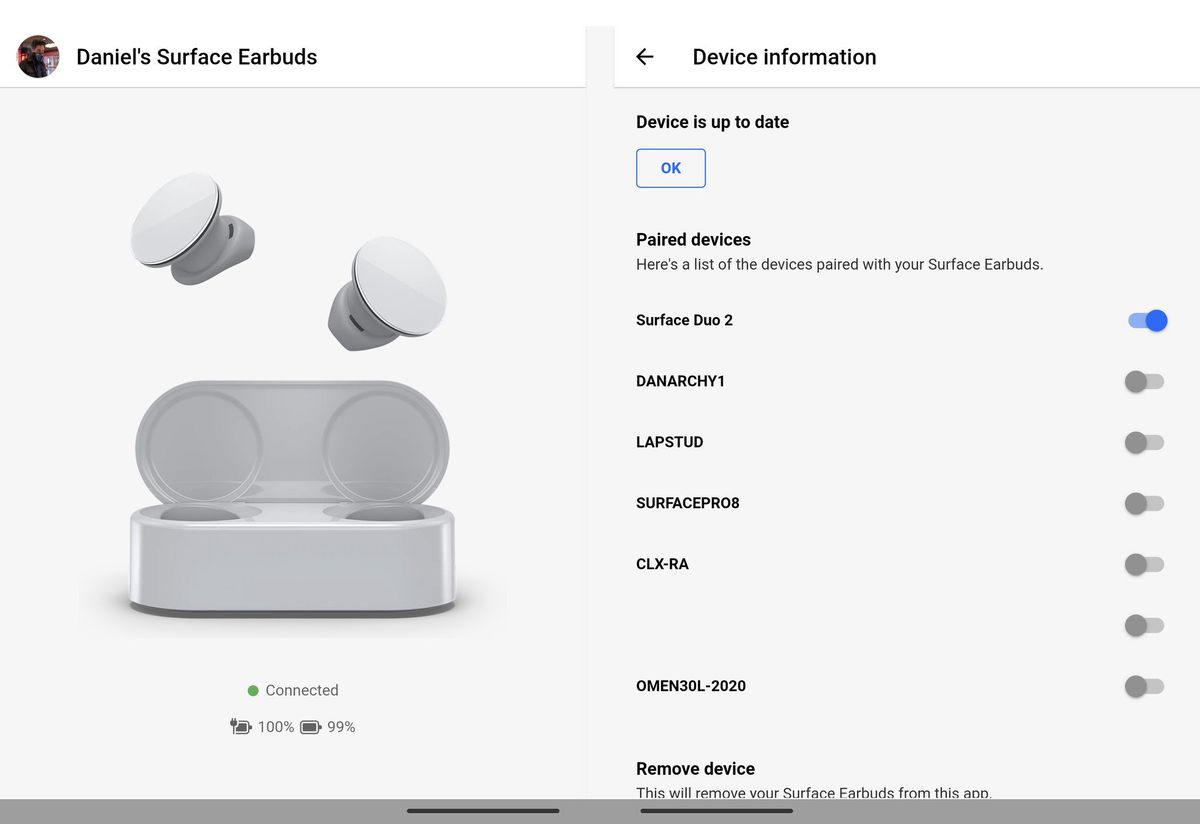Turn on the OMEN30L-2020 toggle
The image size is (1200, 824).
coord(1144,686)
